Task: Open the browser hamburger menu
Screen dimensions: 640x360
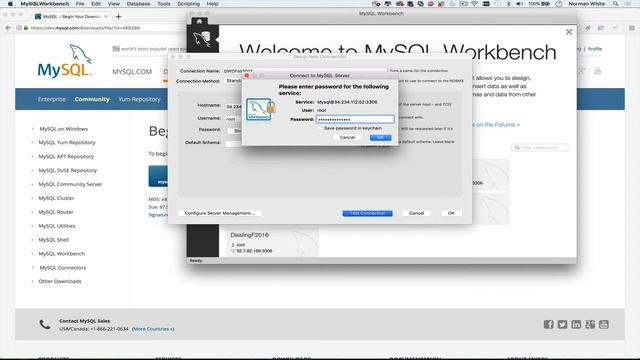Action: 631,28
